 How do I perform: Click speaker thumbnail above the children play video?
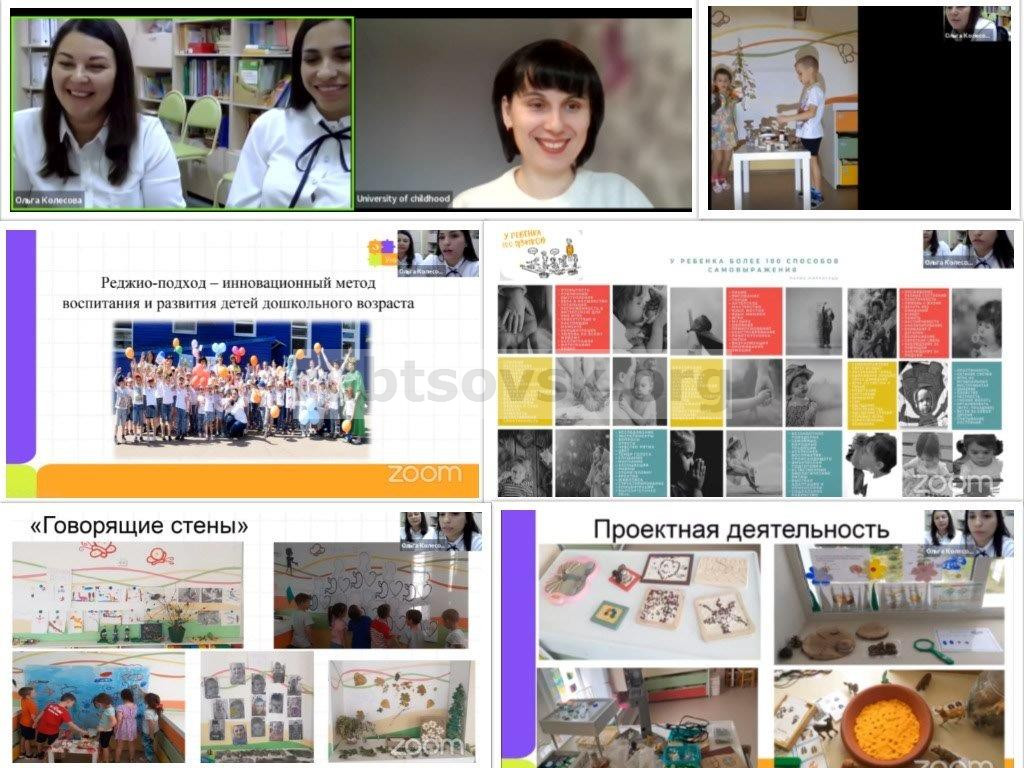970,23
